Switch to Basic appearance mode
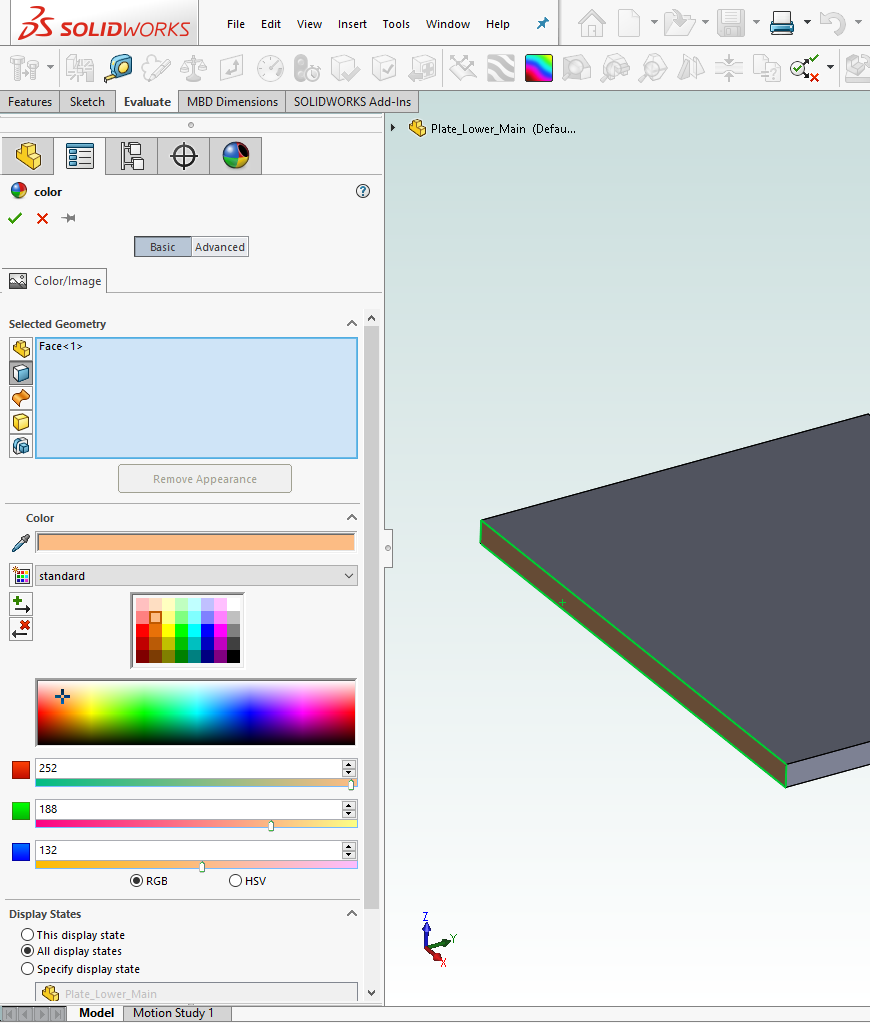870x1023 pixels. coord(163,247)
